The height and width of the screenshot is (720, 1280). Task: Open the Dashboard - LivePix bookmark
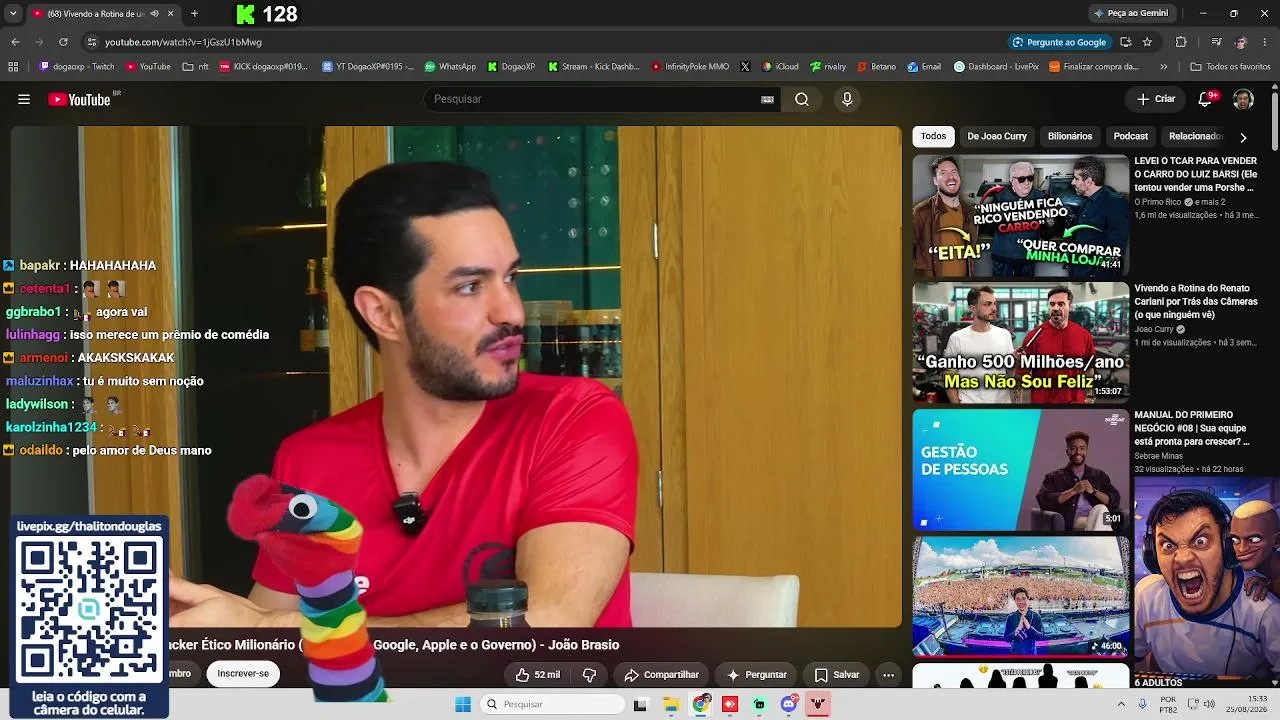point(996,67)
